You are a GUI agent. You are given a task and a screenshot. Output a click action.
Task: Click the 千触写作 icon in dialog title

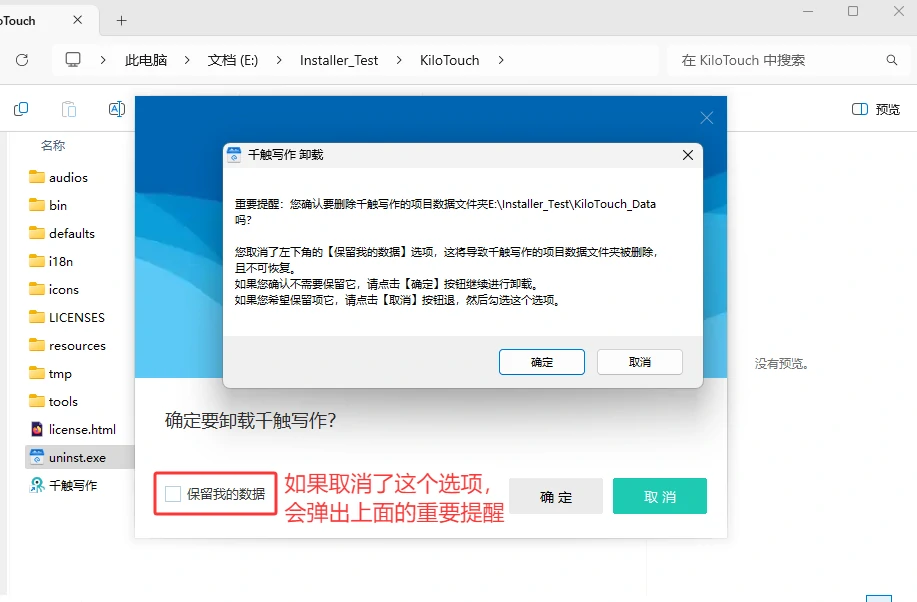point(234,154)
